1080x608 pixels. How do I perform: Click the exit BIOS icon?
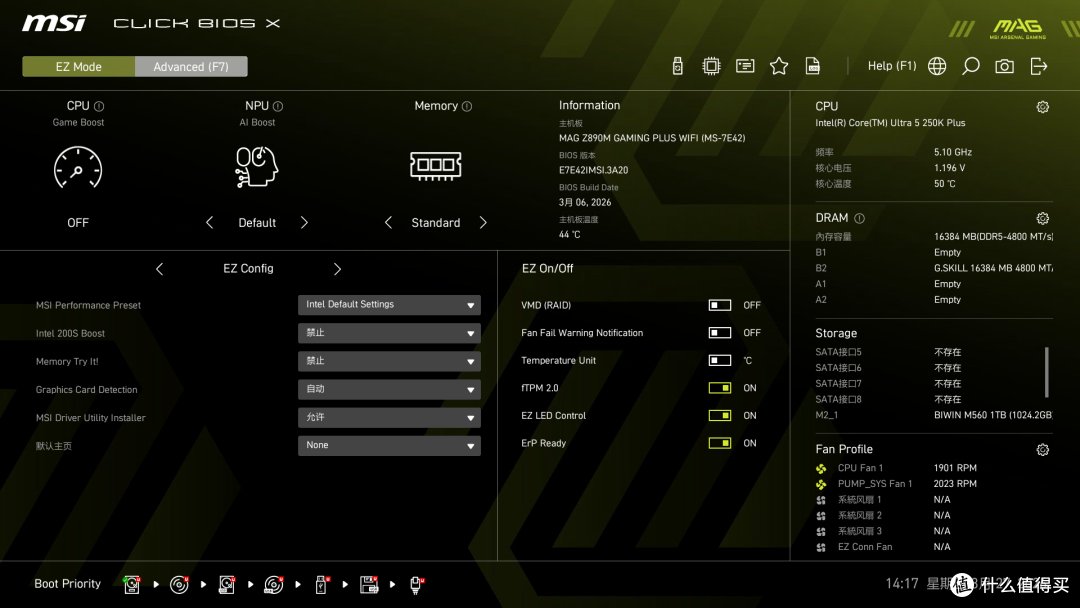(1039, 66)
